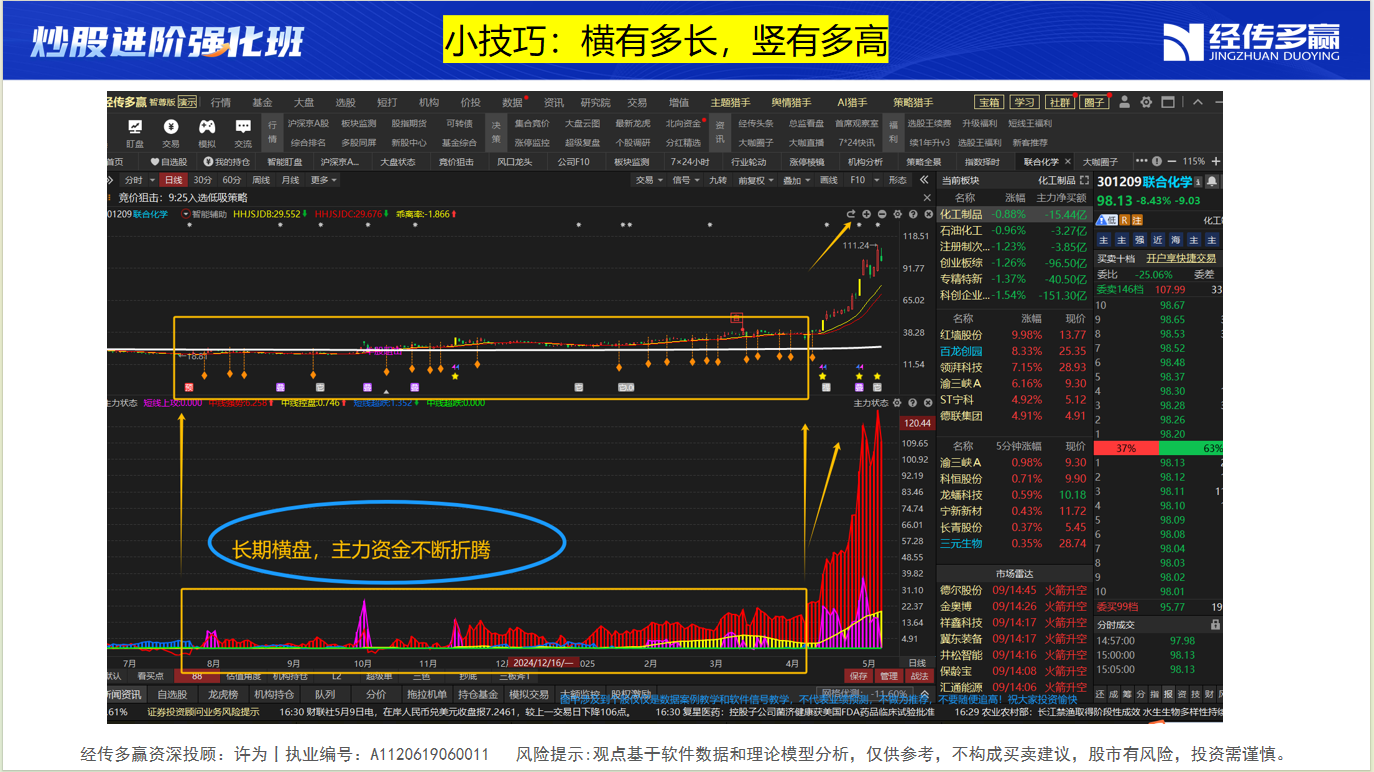The image size is (1374, 772).
Task: Open the tab bar ellipsis more icon
Action: point(1142,161)
